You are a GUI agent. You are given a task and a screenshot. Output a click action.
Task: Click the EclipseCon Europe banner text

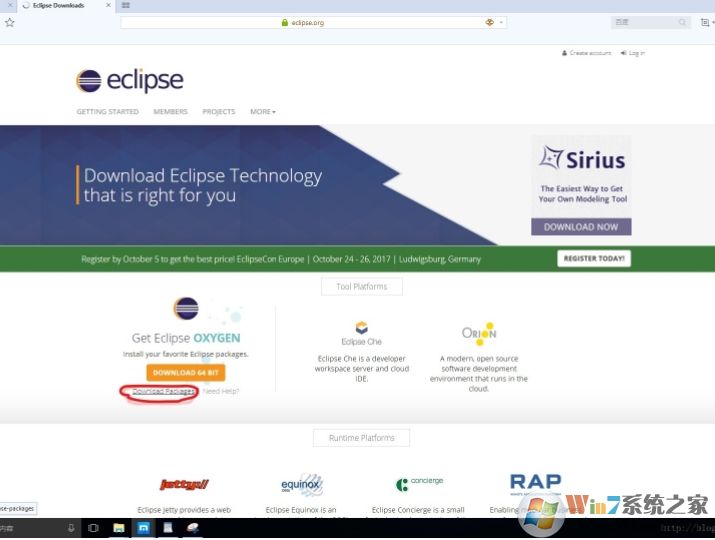click(x=281, y=259)
